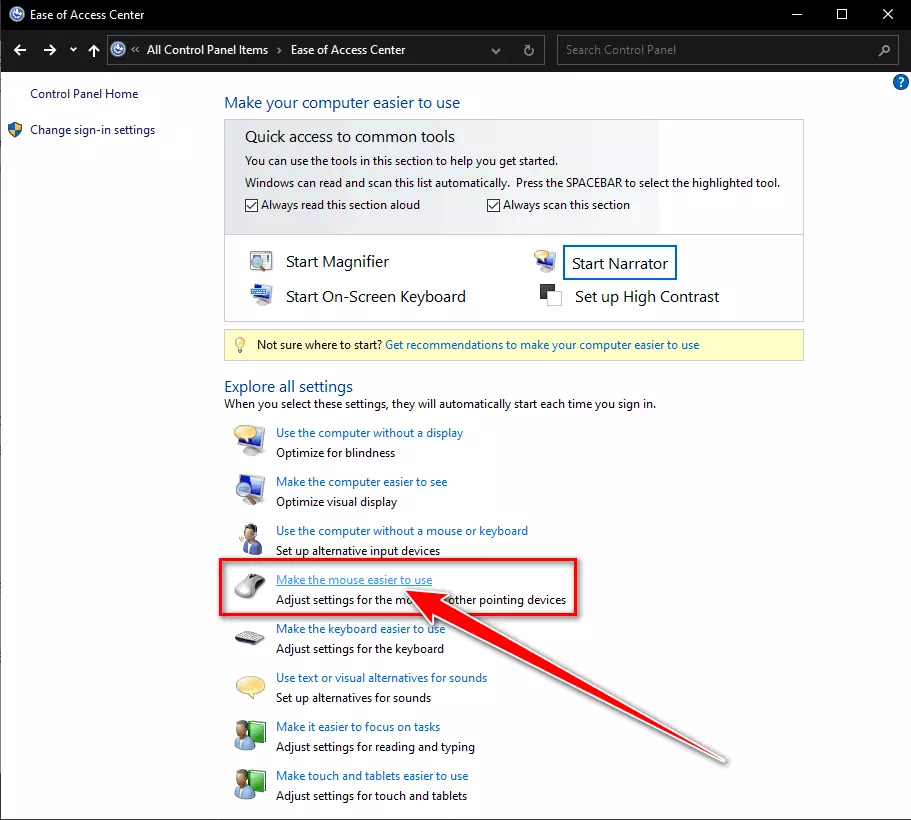Click the 'Set up alternative input devices' text

point(358,550)
